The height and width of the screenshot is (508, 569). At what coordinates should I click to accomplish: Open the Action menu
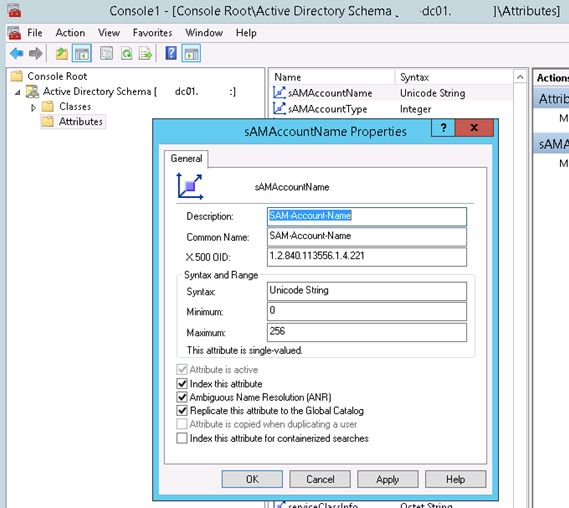pos(70,33)
